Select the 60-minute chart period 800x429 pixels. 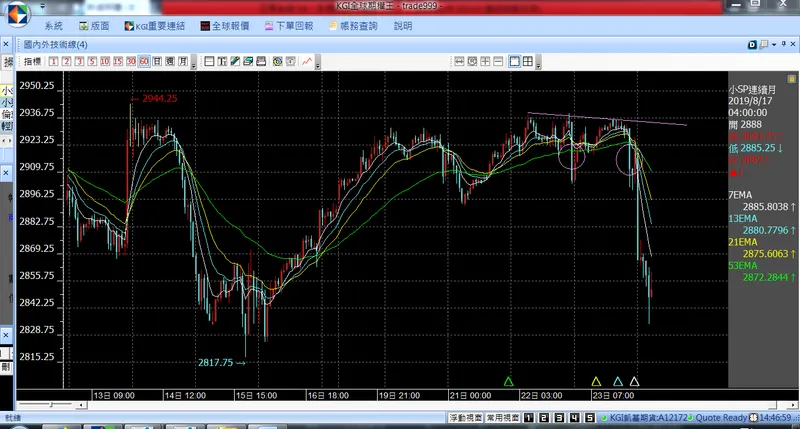pos(144,62)
